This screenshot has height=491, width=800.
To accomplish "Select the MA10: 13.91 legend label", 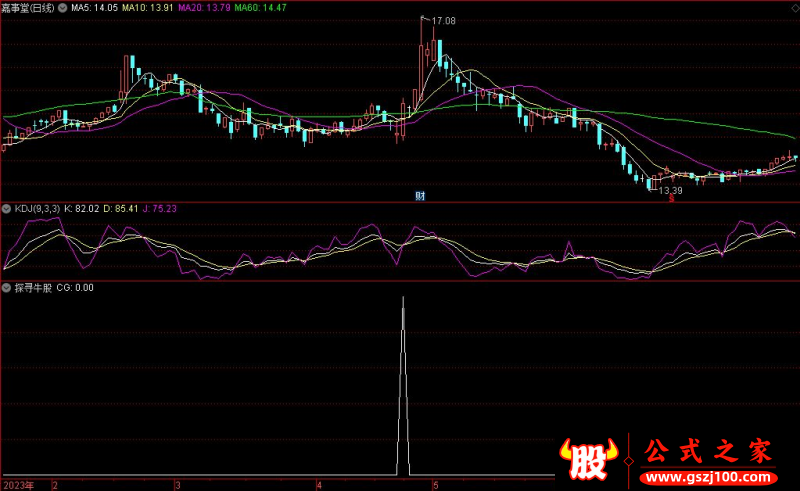I will (x=149, y=7).
